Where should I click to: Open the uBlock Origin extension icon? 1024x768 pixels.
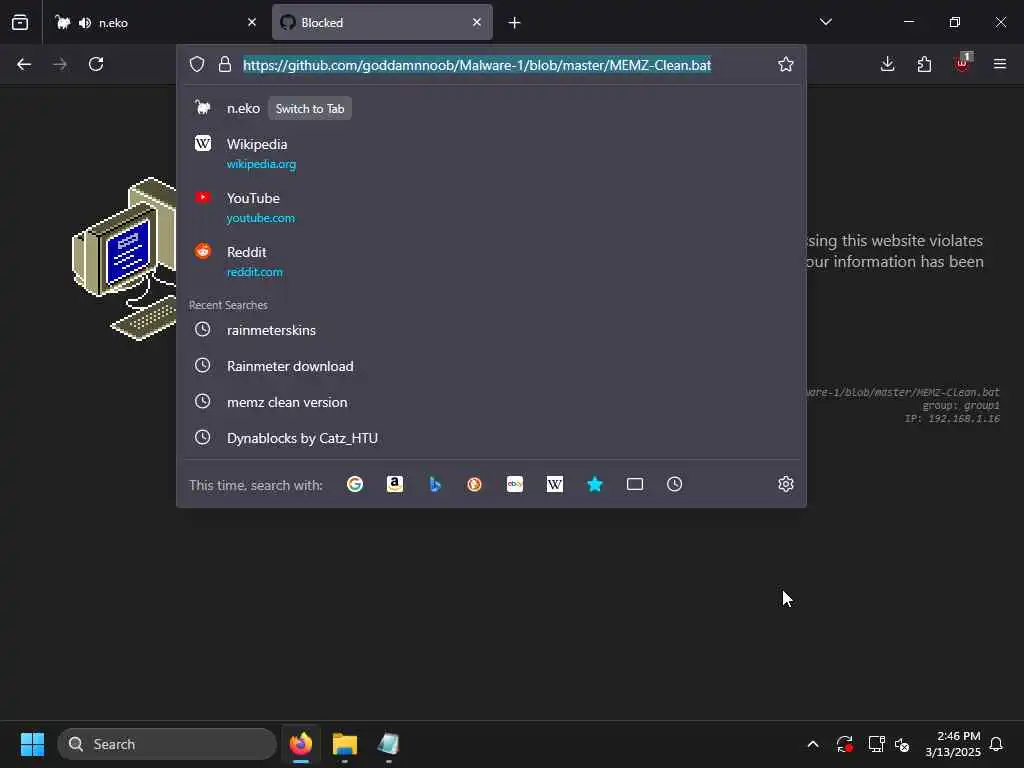pos(963,63)
